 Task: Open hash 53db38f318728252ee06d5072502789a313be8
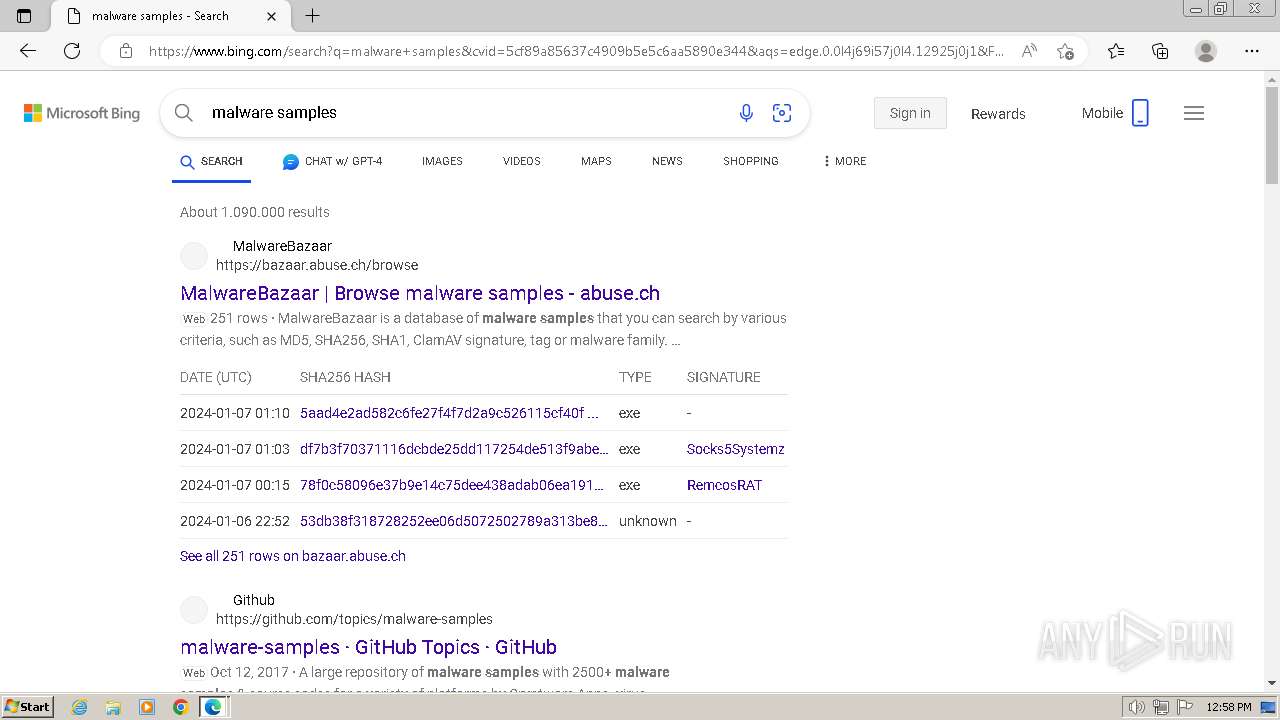[454, 521]
